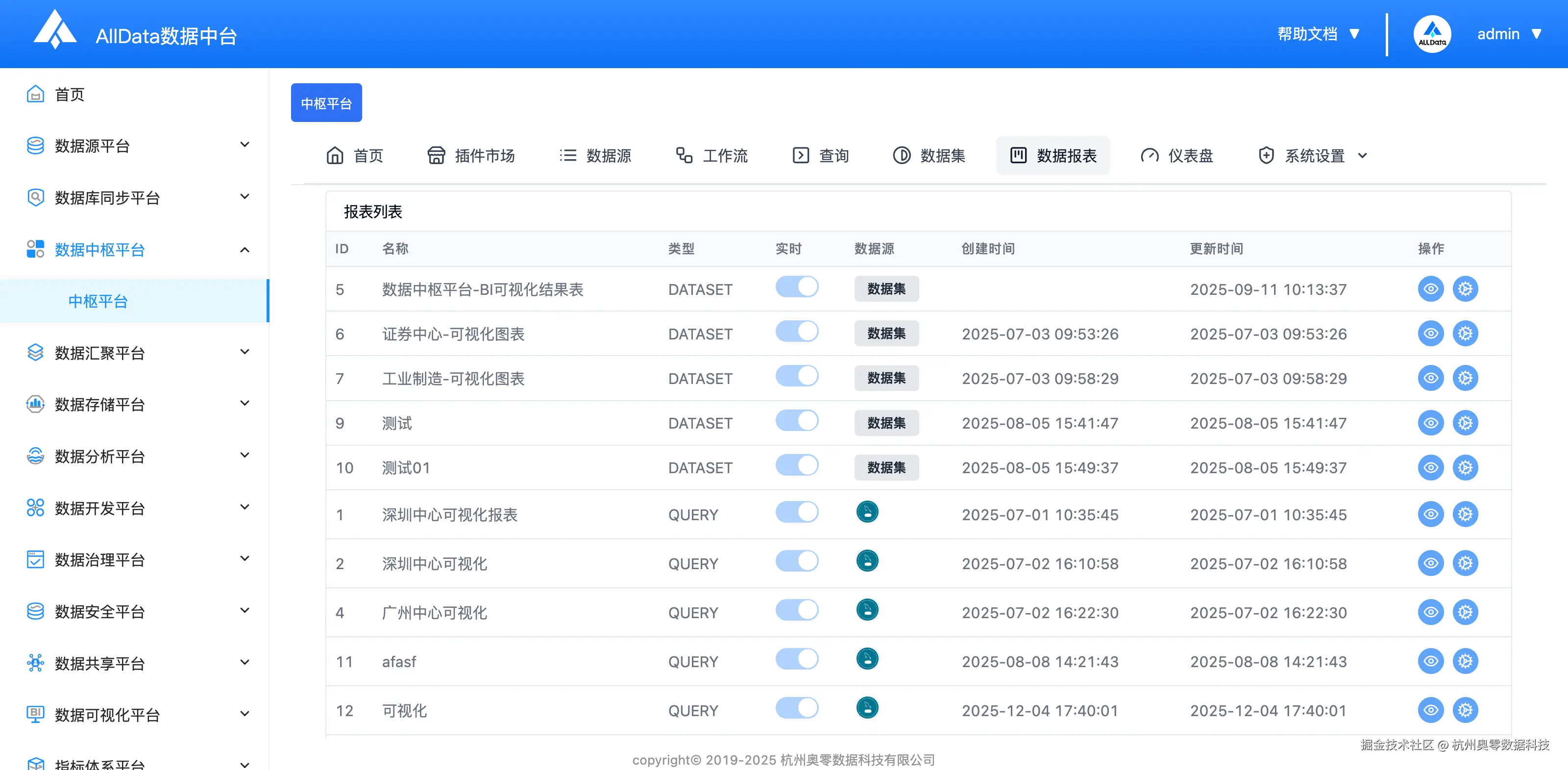Image resolution: width=1568 pixels, height=770 pixels.
Task: Click the 数据集 badge for report 测试
Action: [886, 423]
